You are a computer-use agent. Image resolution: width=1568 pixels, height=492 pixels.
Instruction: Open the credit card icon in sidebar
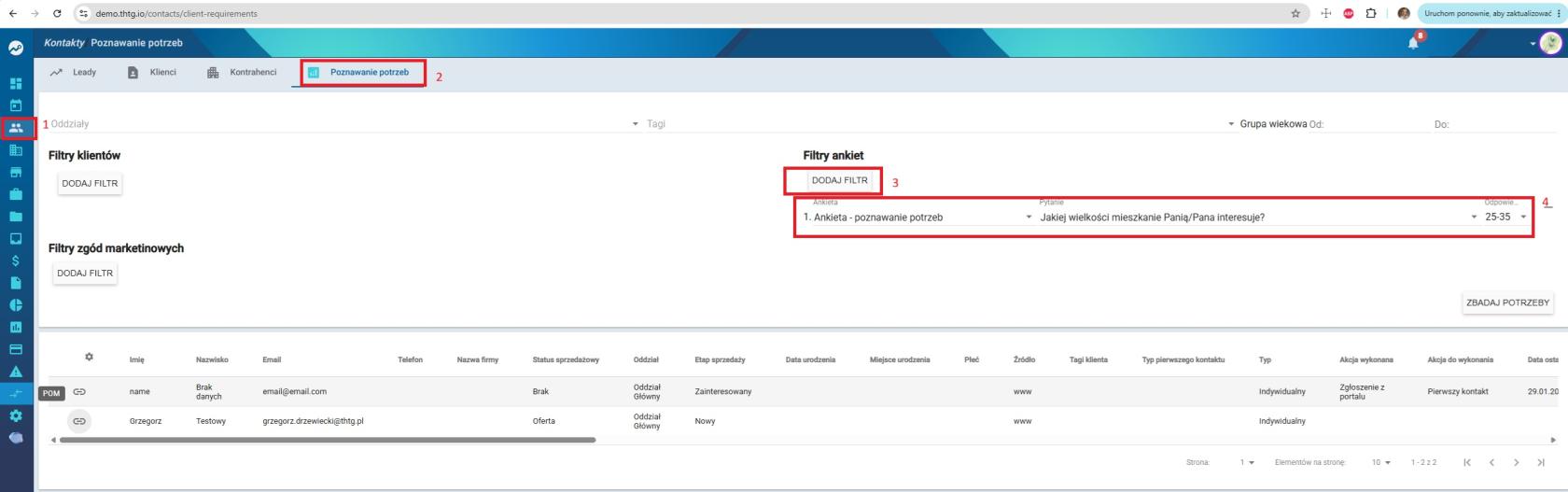tap(16, 349)
